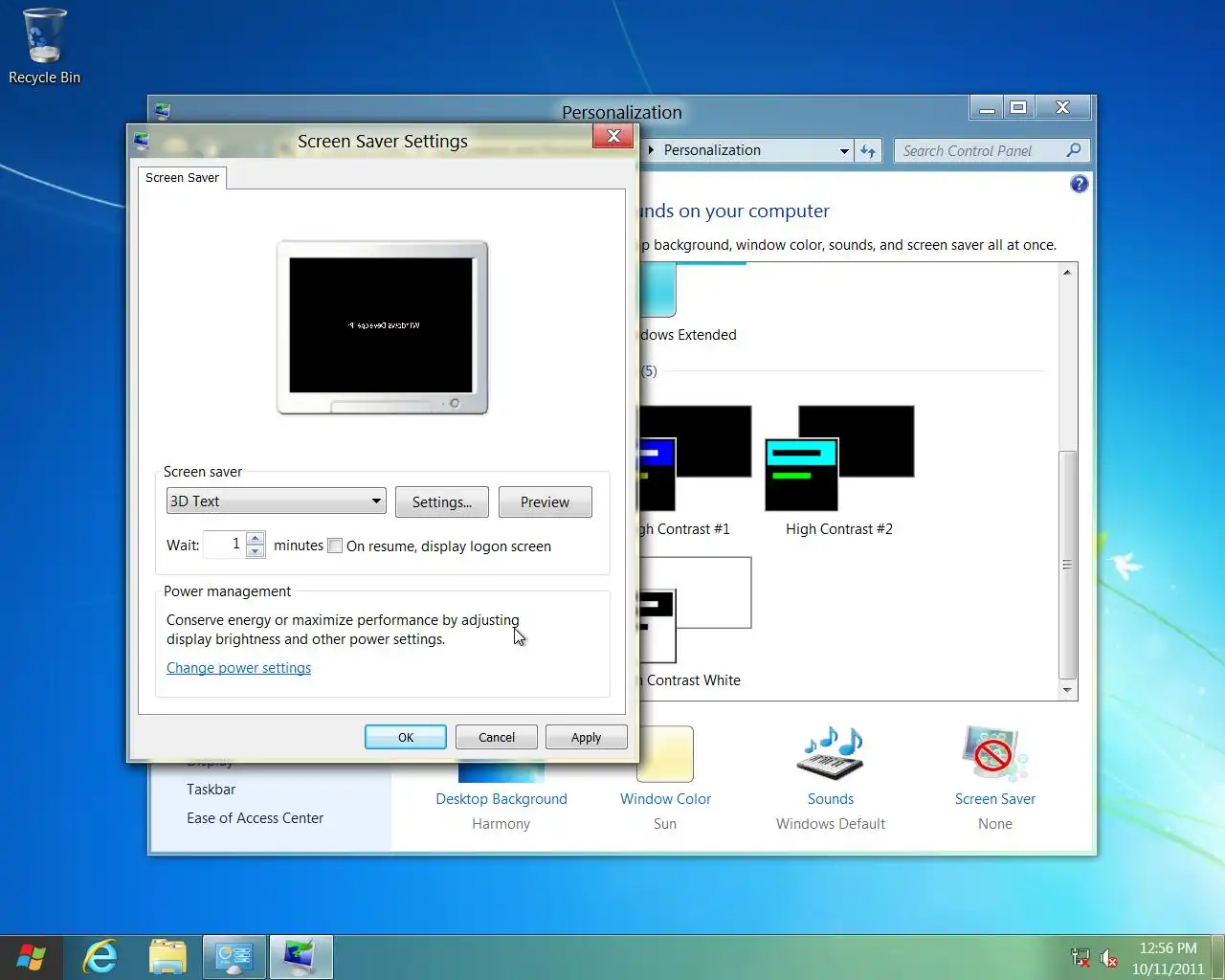The image size is (1225, 980).
Task: Click Cancel in Screen Saver Settings
Action: click(x=497, y=737)
